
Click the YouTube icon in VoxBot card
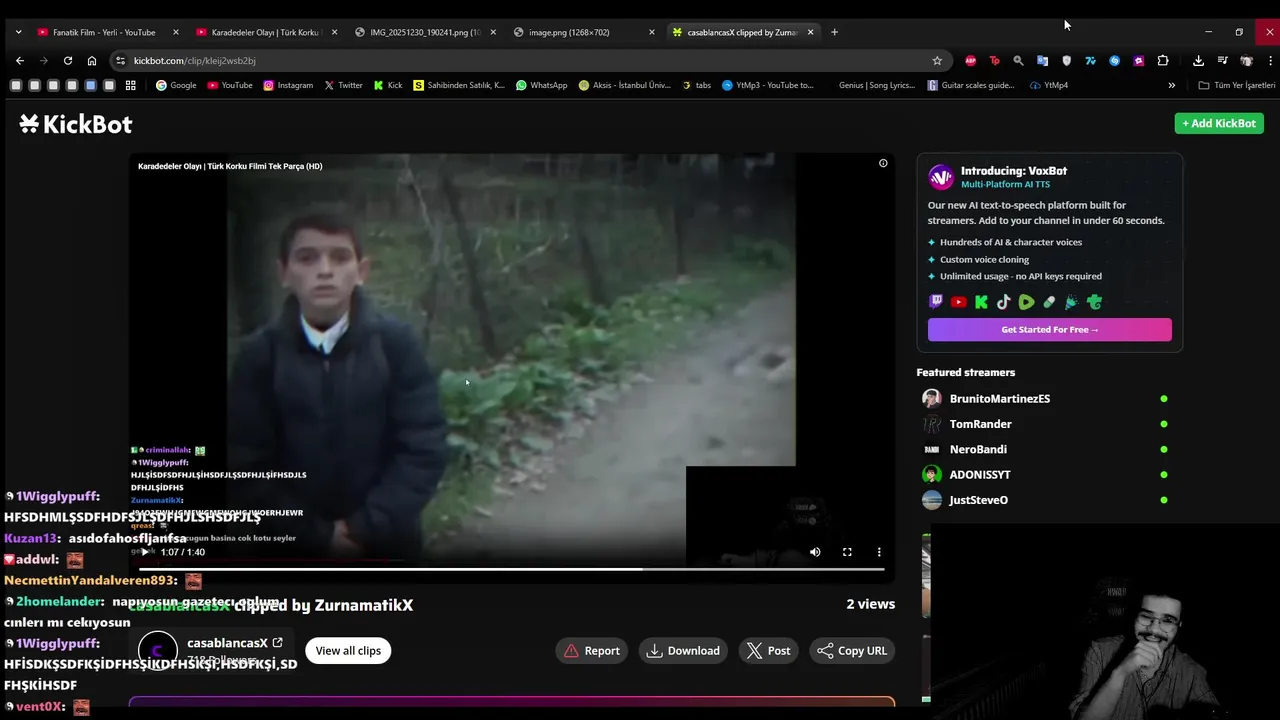pos(959,302)
